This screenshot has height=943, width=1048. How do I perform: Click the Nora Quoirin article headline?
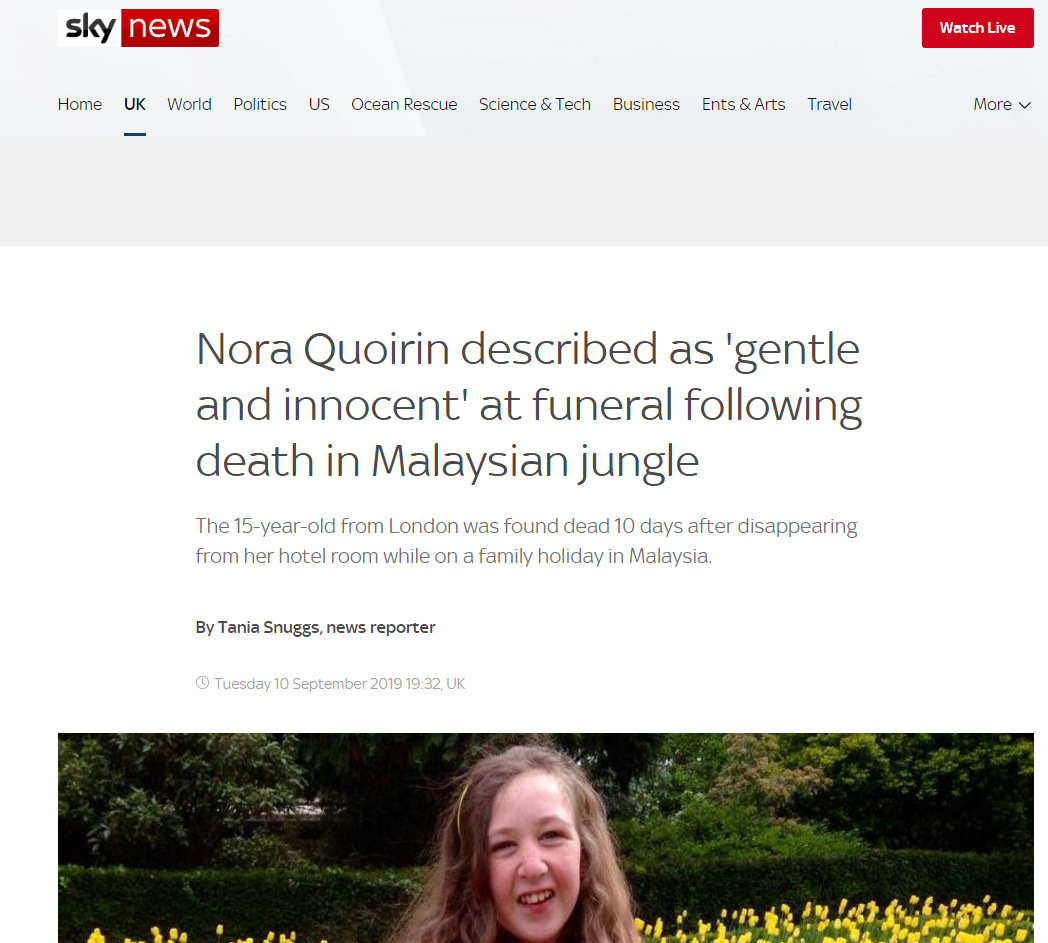529,405
